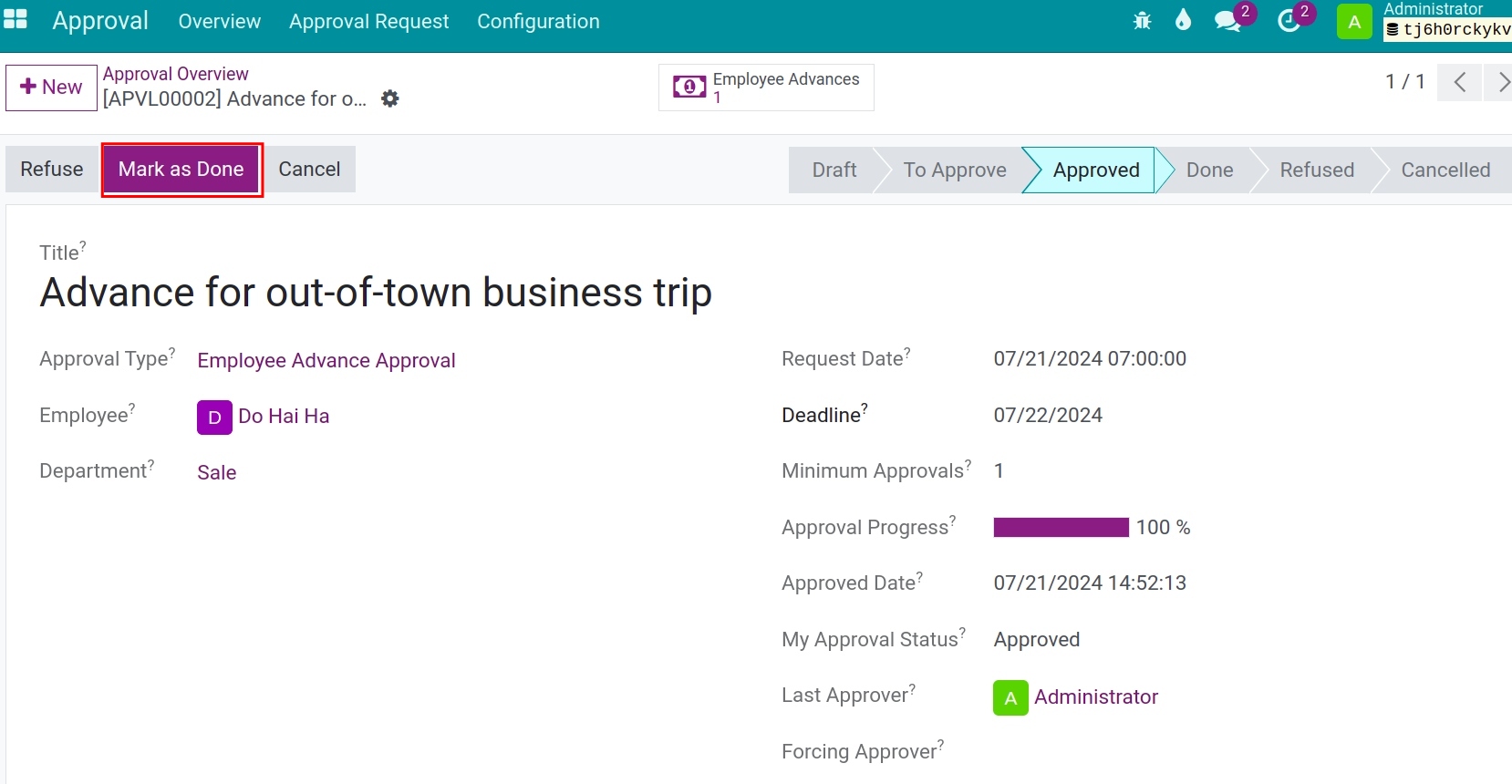Click the green Administrator avatar in top bar

(x=1354, y=22)
